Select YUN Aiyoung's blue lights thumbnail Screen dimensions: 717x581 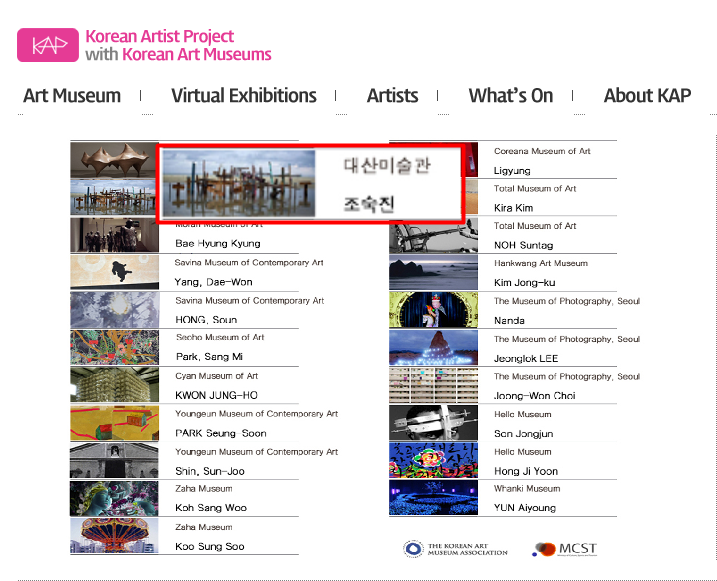(433, 498)
